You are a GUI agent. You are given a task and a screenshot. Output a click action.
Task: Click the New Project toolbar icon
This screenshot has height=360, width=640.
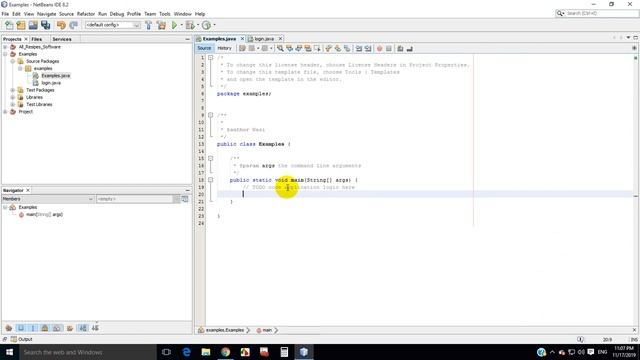click(x=21, y=25)
